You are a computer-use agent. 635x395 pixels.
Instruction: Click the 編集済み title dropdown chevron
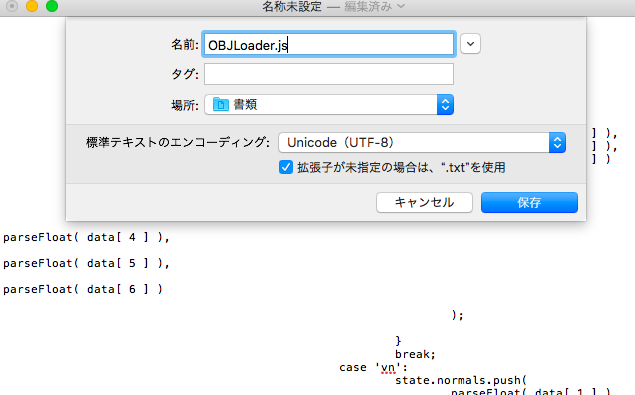click(401, 6)
